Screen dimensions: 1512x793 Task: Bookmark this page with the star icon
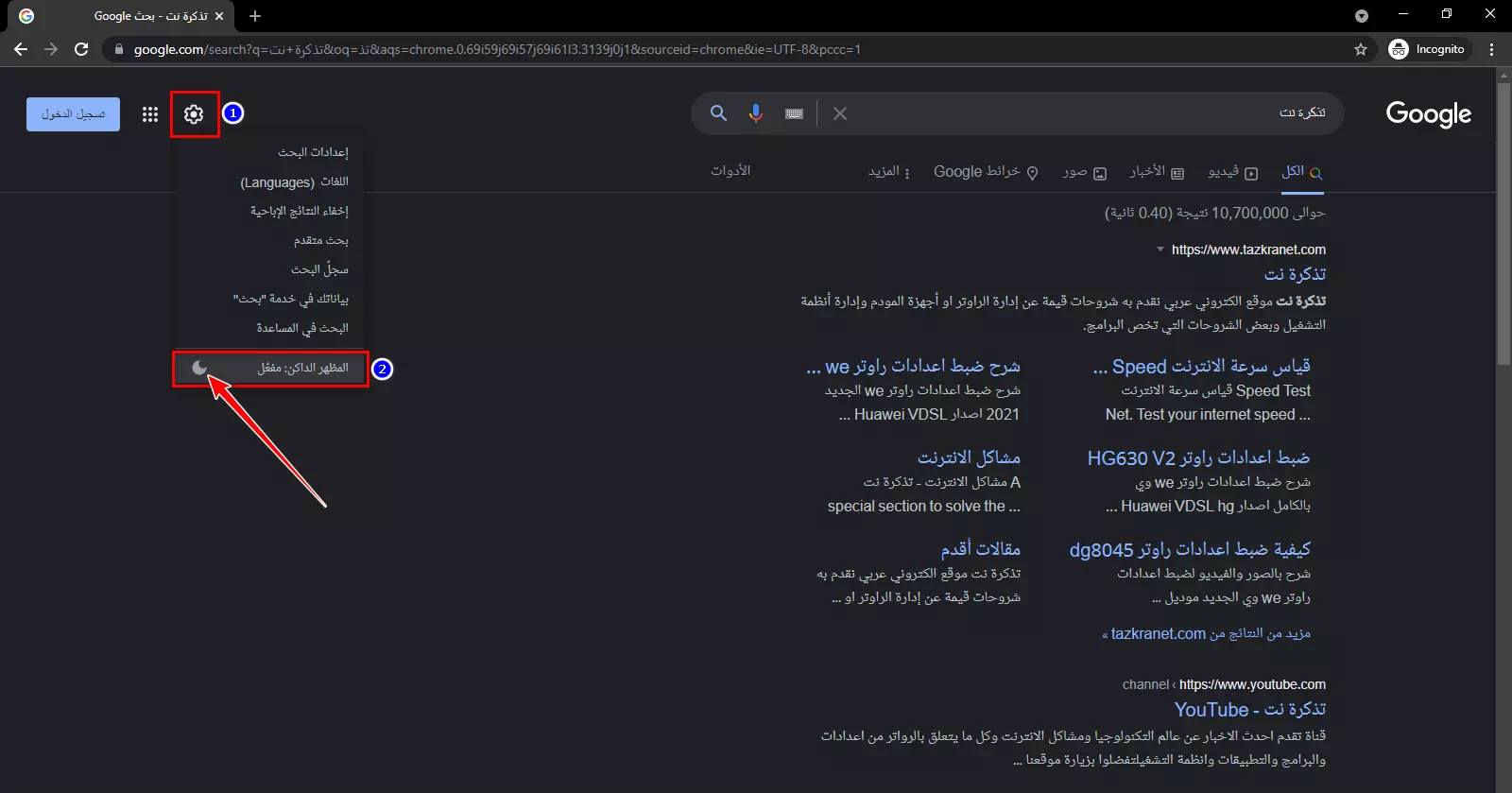click(x=1361, y=49)
